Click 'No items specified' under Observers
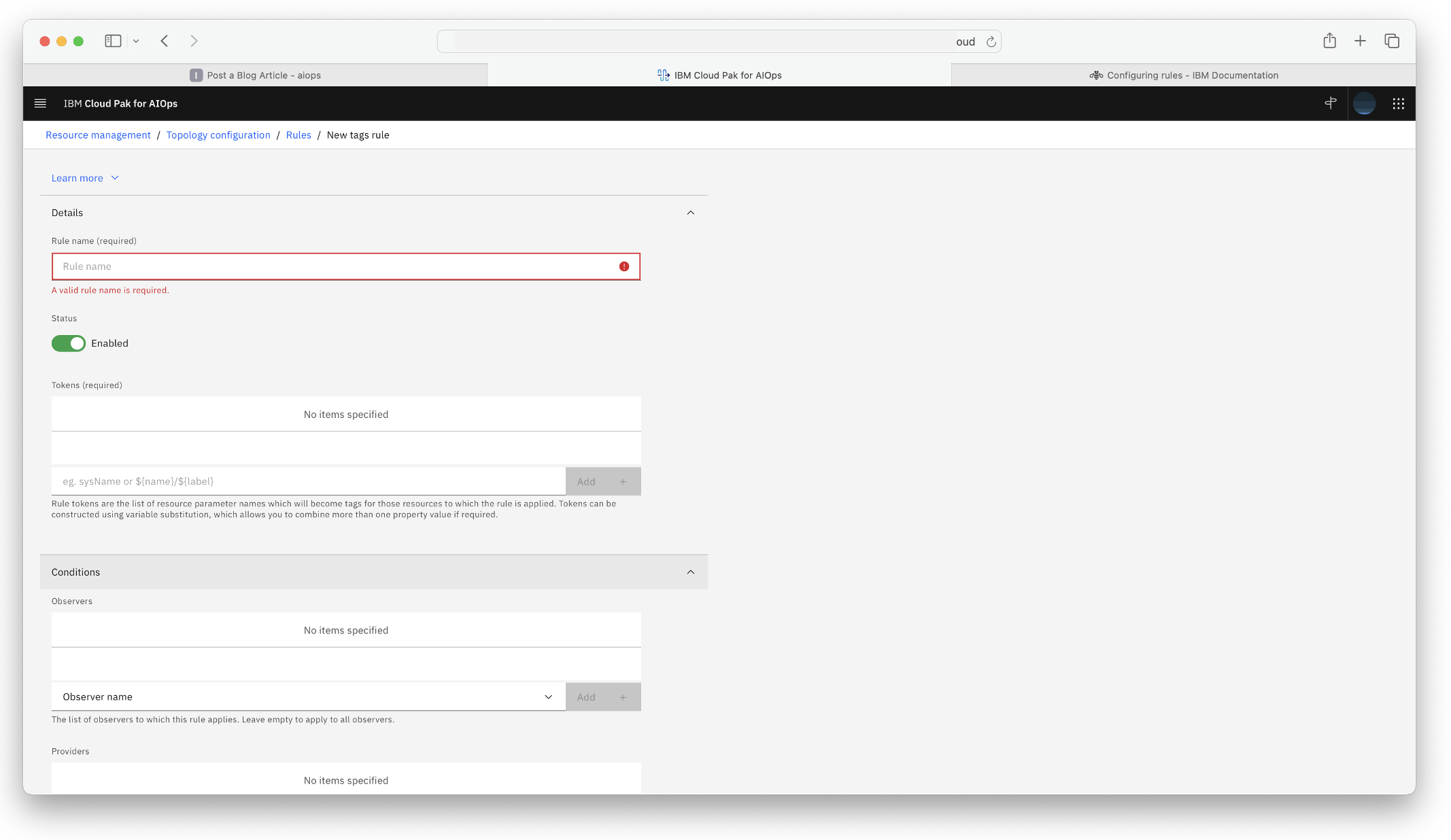 346,631
